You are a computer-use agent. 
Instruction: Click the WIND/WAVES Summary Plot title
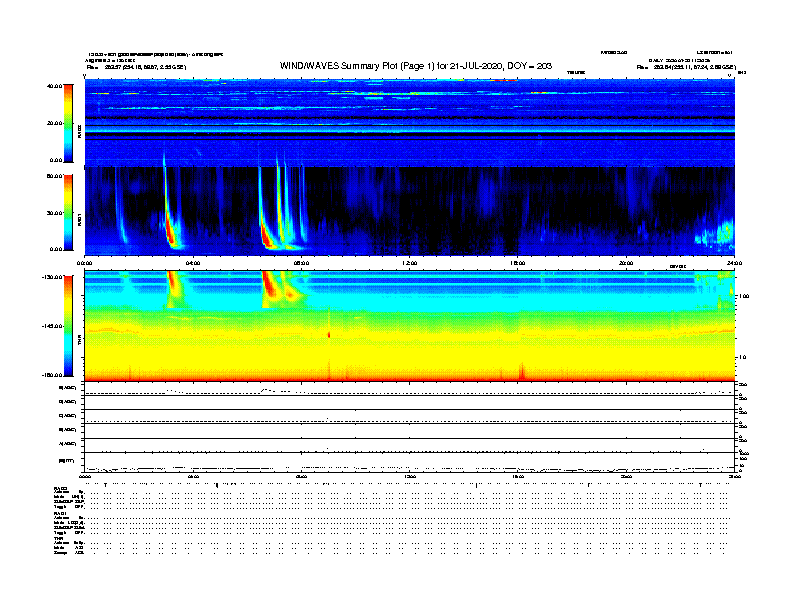(x=415, y=66)
